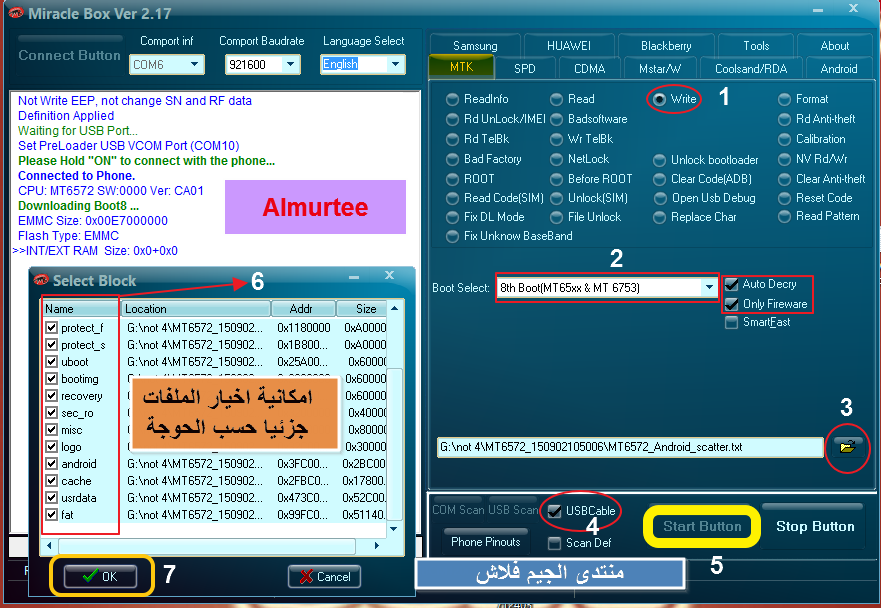881x608 pixels.
Task: Switch to the SPD tab
Action: [524, 69]
